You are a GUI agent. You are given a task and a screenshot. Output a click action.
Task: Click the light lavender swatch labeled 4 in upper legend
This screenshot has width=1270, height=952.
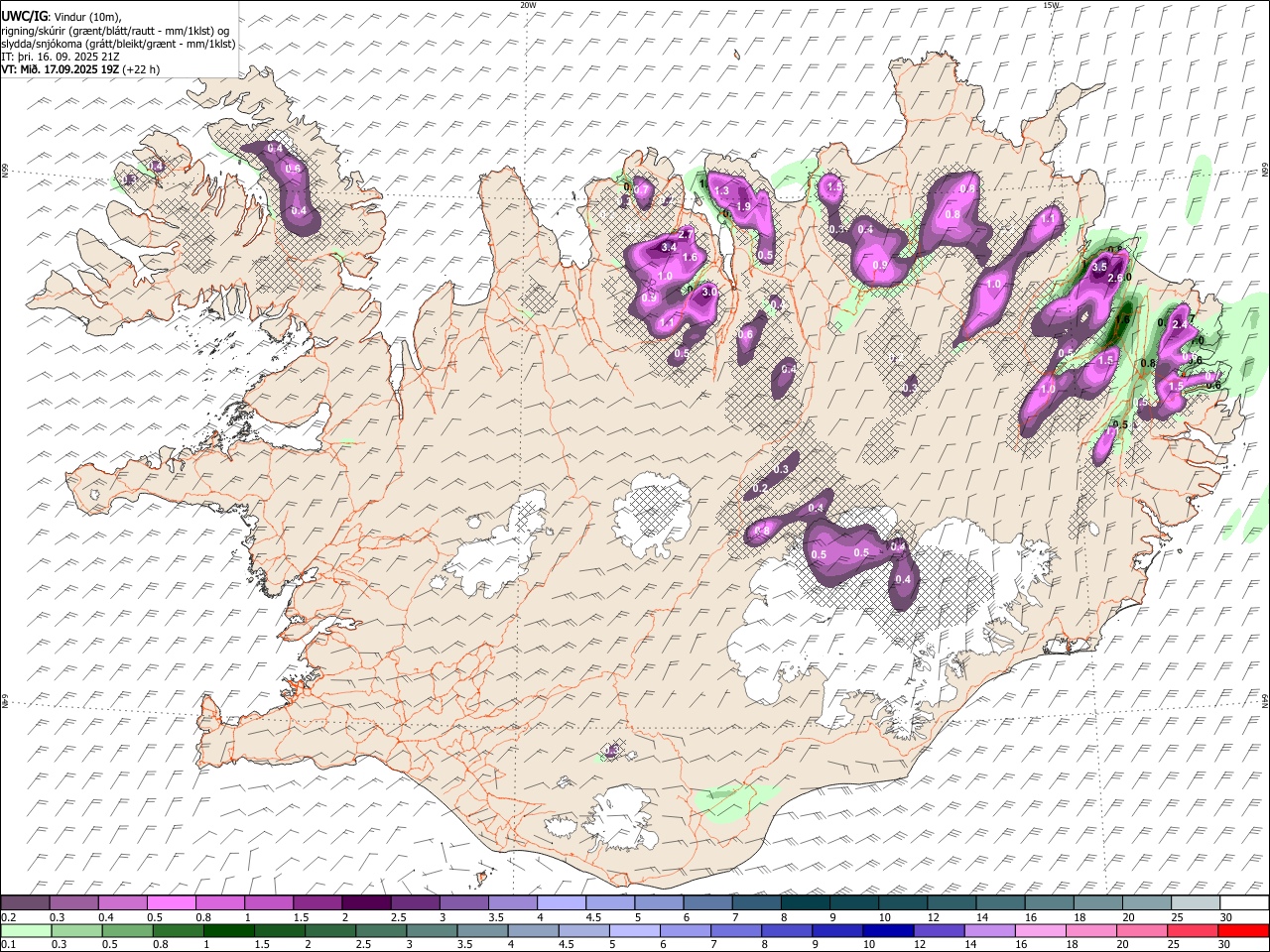click(561, 902)
